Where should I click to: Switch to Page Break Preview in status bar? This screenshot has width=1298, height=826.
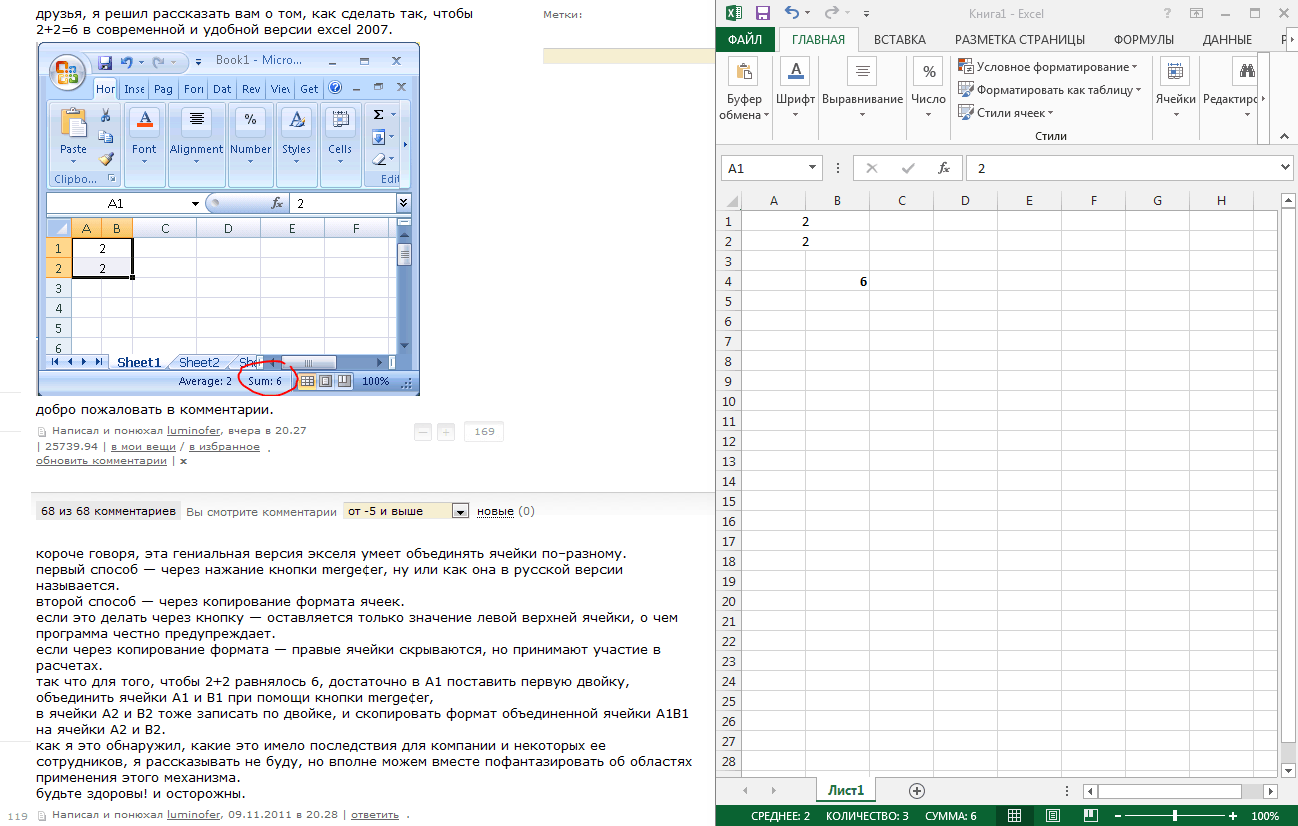tap(1082, 816)
